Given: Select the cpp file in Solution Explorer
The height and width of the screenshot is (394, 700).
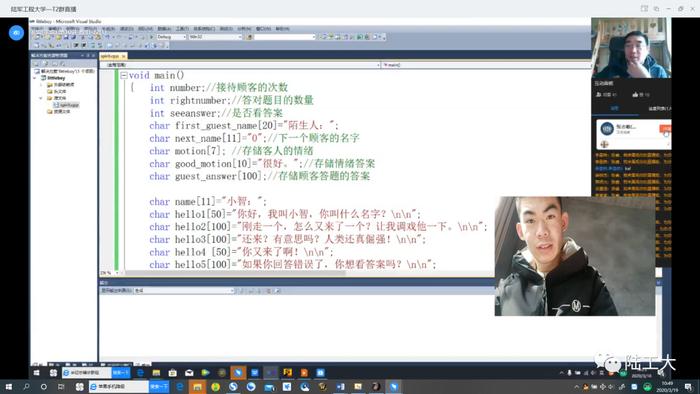Looking at the screenshot, I should [x=67, y=105].
